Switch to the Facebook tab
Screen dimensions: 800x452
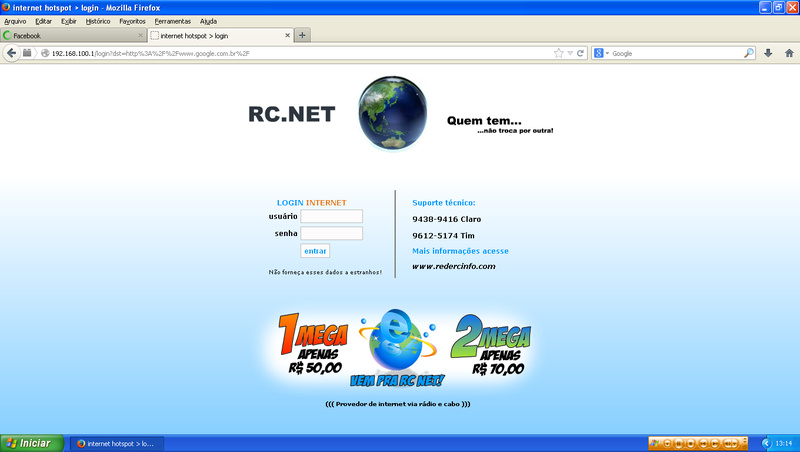[73, 35]
